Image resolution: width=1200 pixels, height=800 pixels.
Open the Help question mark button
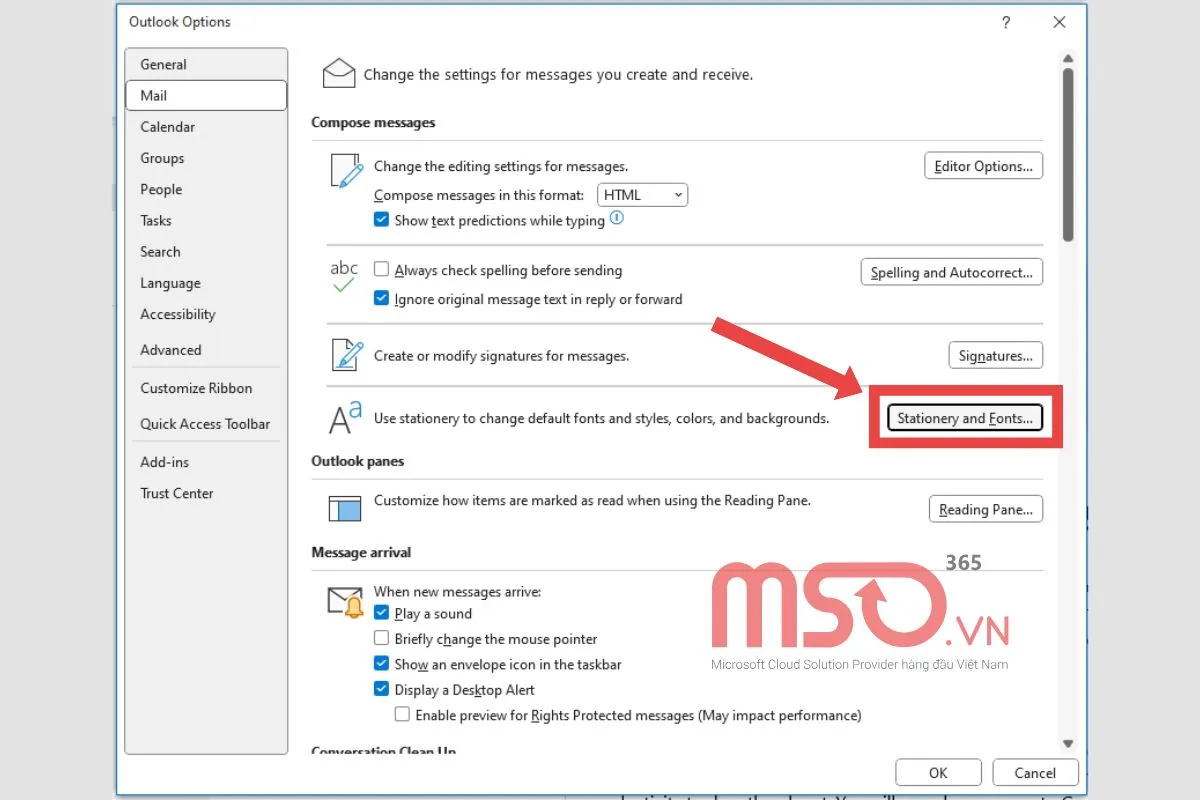pyautogui.click(x=1005, y=22)
